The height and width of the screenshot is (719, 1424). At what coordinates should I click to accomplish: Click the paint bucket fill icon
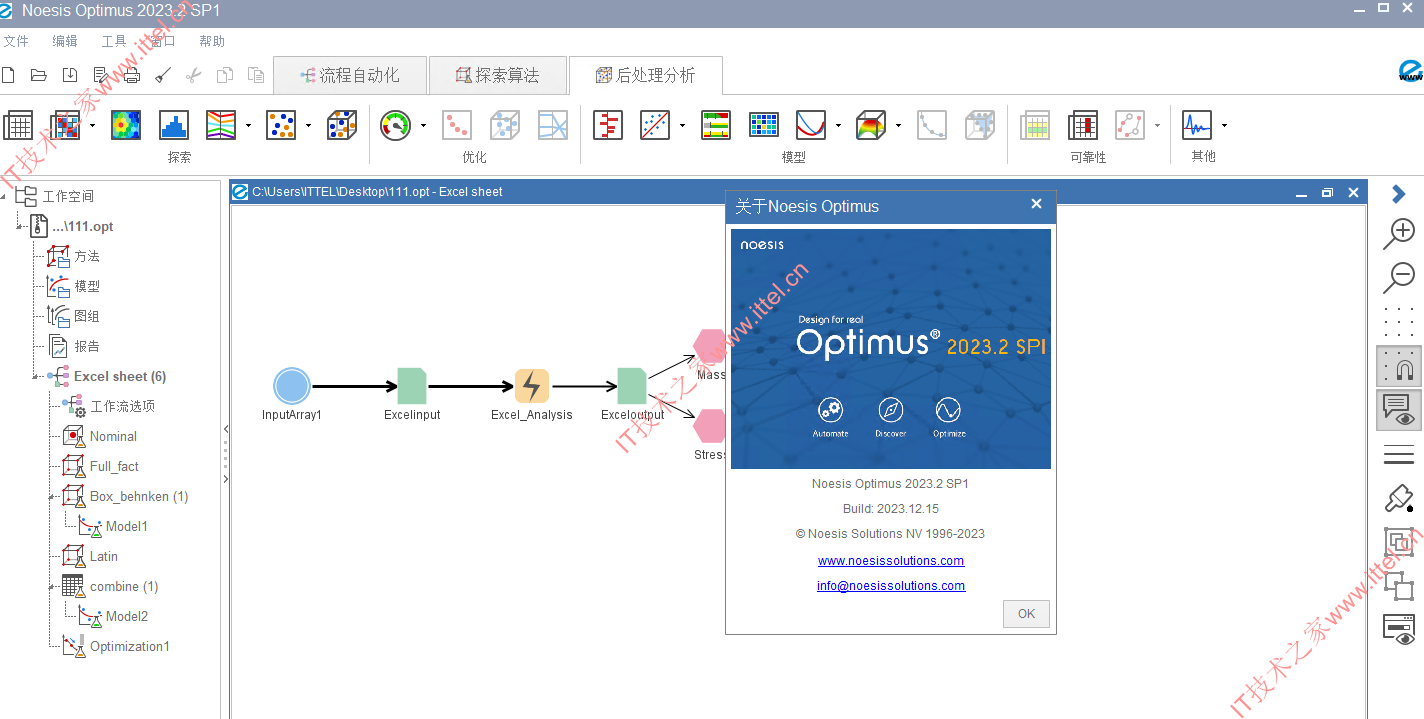[x=1399, y=498]
